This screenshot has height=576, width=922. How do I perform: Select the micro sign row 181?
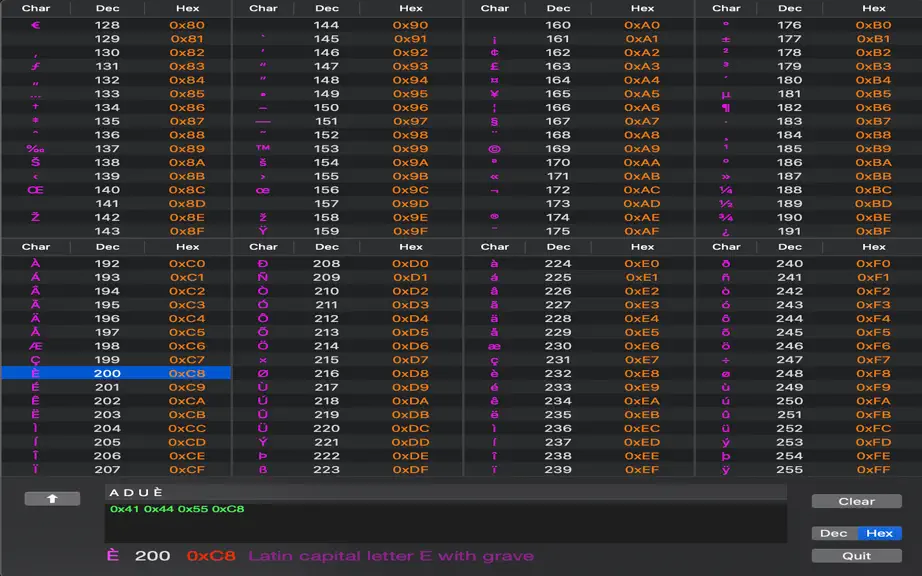(x=809, y=94)
